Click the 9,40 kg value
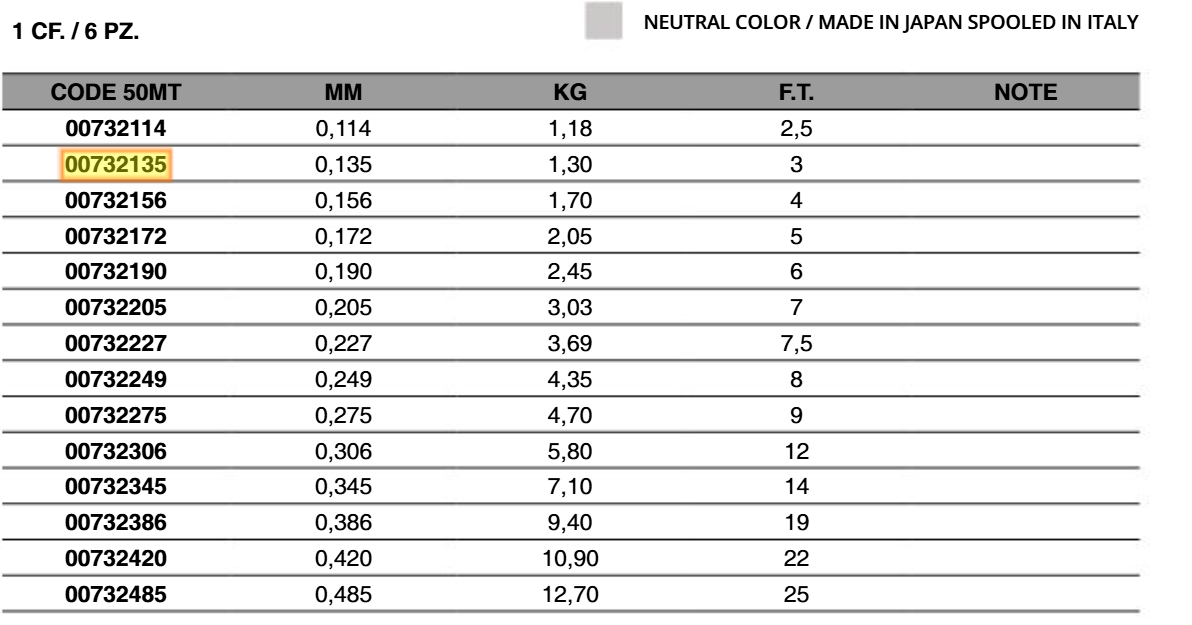Image resolution: width=1192 pixels, height=625 pixels. (569, 522)
